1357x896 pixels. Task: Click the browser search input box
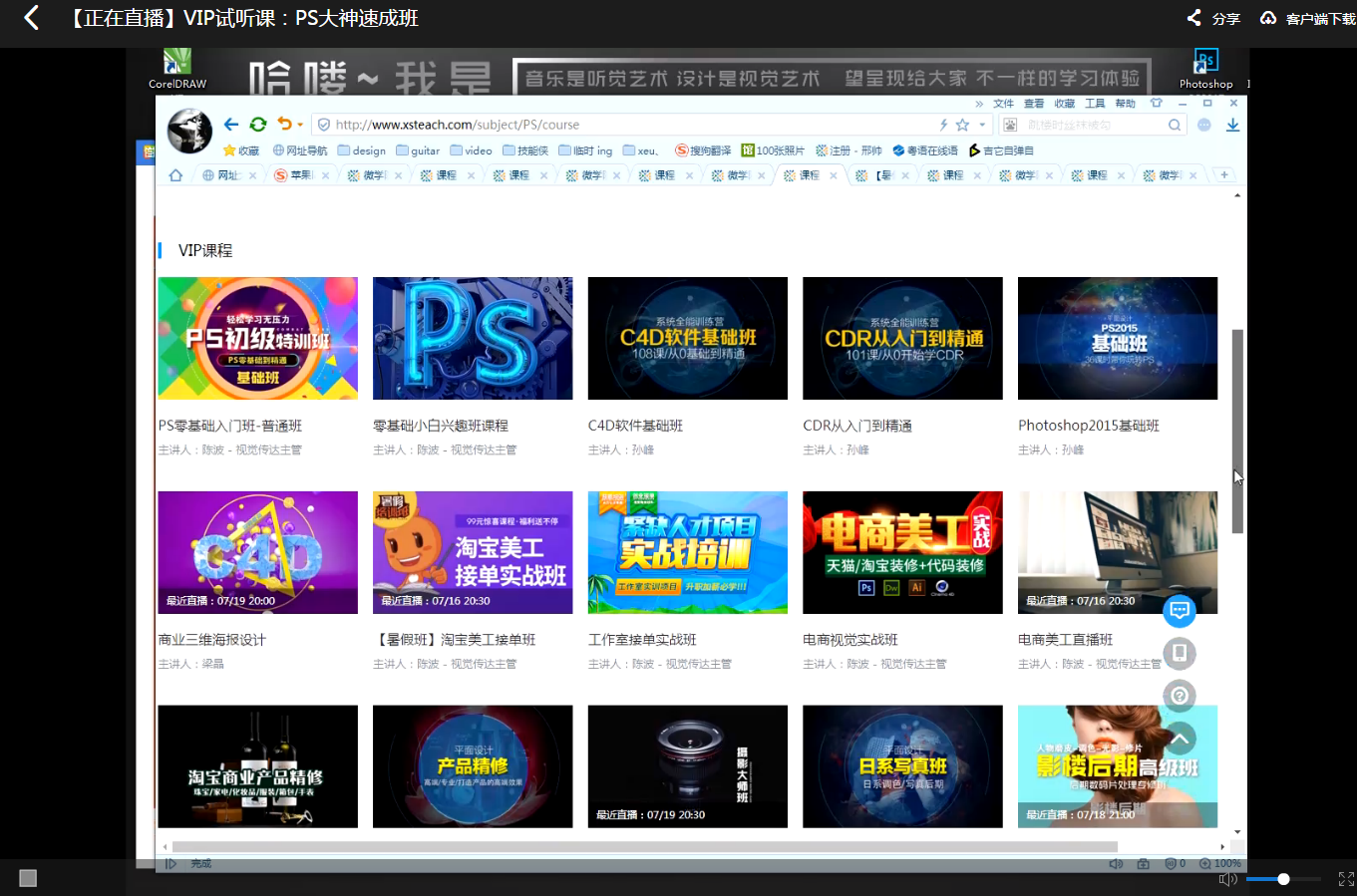[x=1093, y=125]
